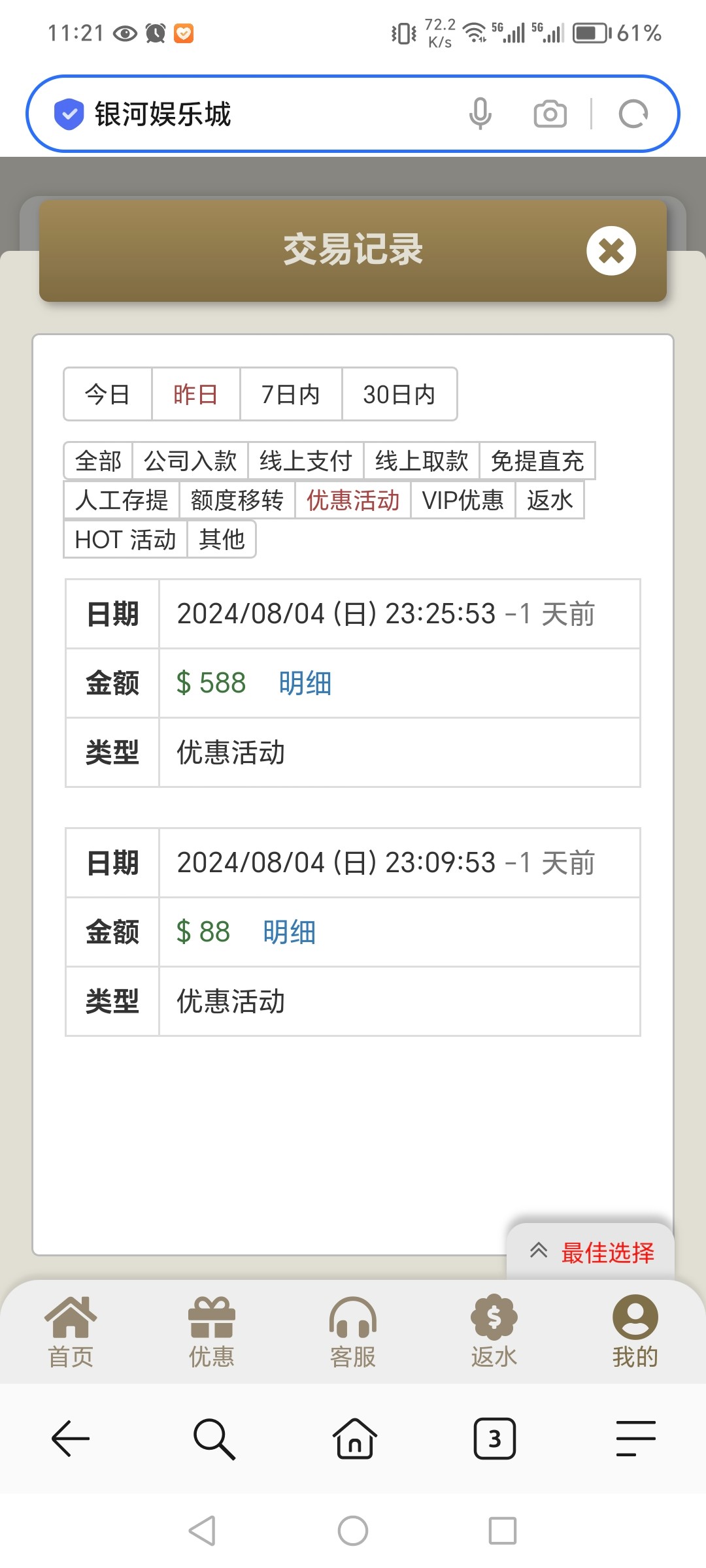This screenshot has height=1568, width=706.
Task: Switch to 线上支付 transaction type
Action: (305, 461)
